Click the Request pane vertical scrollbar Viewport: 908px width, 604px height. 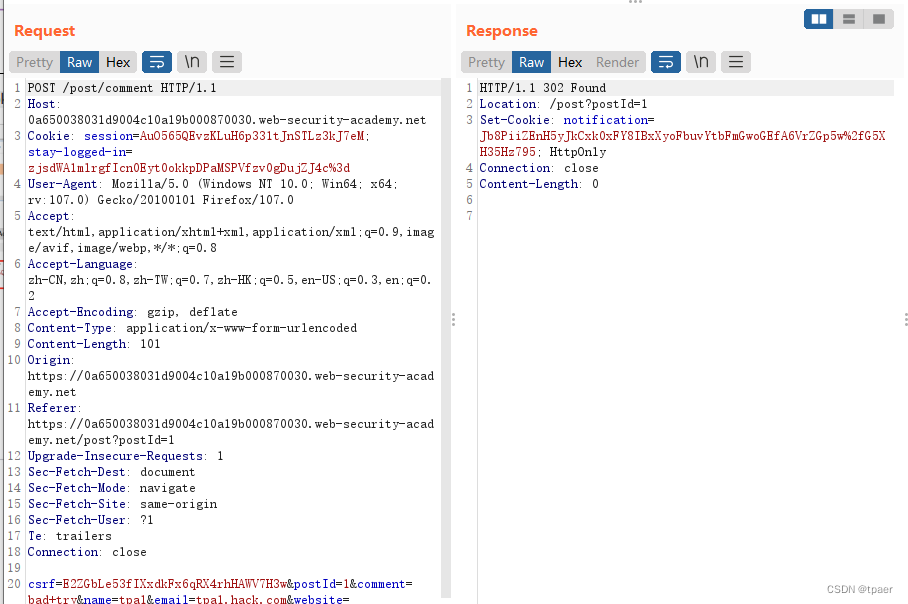445,338
